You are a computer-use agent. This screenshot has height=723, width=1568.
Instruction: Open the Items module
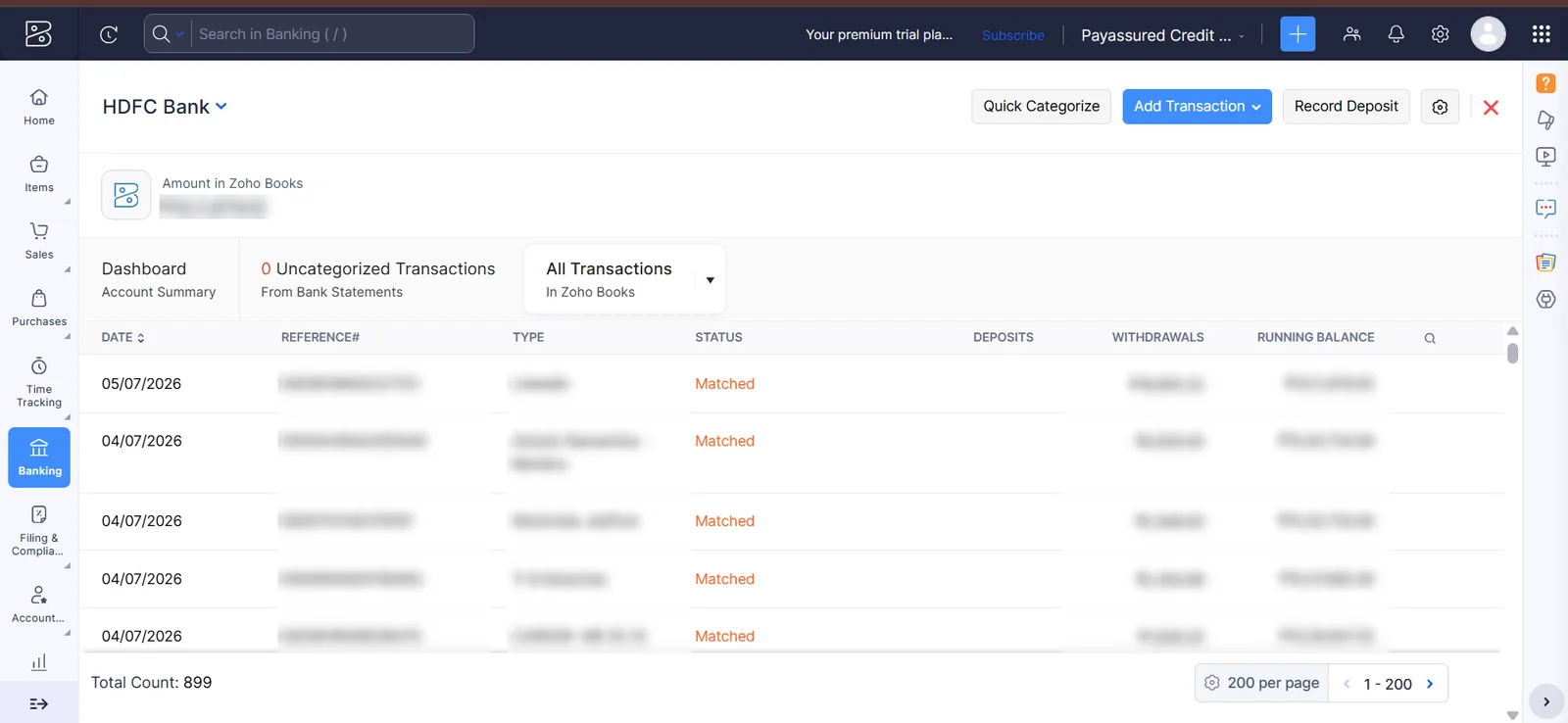39,173
